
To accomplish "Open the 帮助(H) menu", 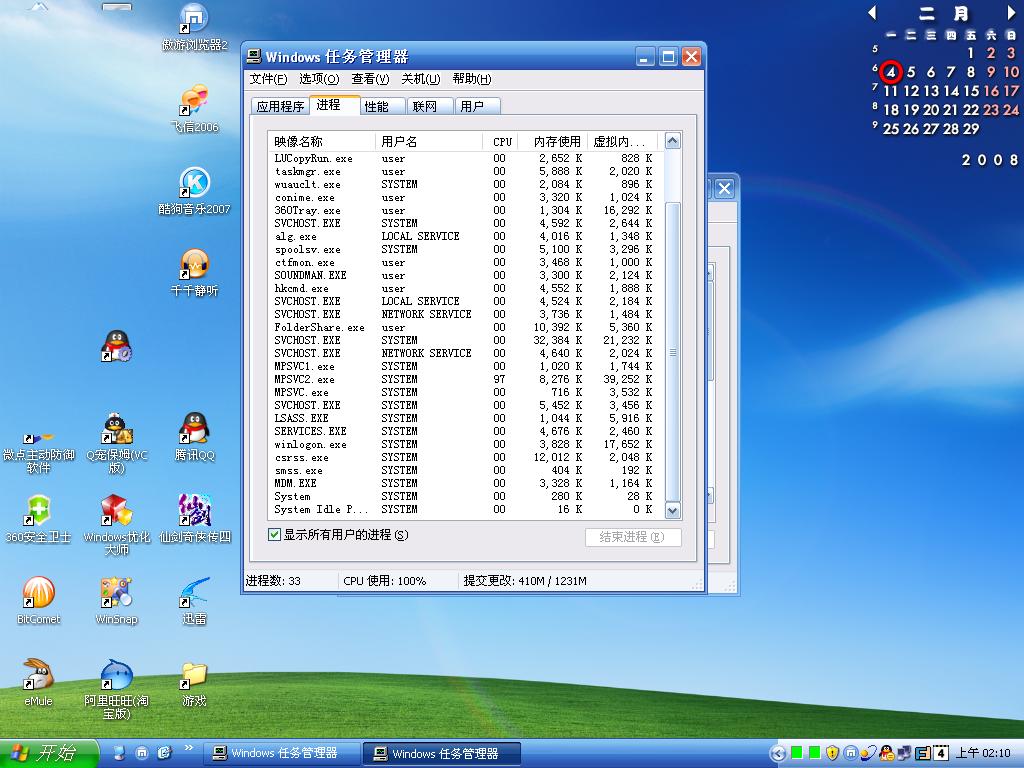I will pos(472,79).
